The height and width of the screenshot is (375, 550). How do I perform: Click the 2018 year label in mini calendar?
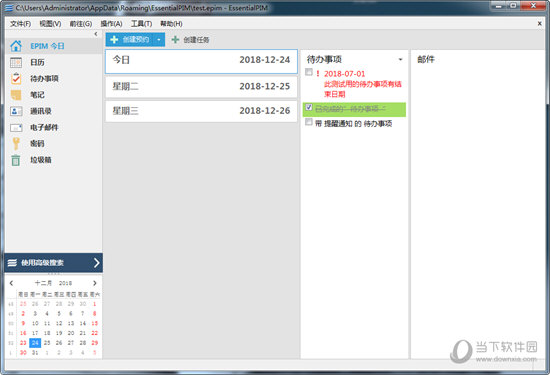[65, 283]
